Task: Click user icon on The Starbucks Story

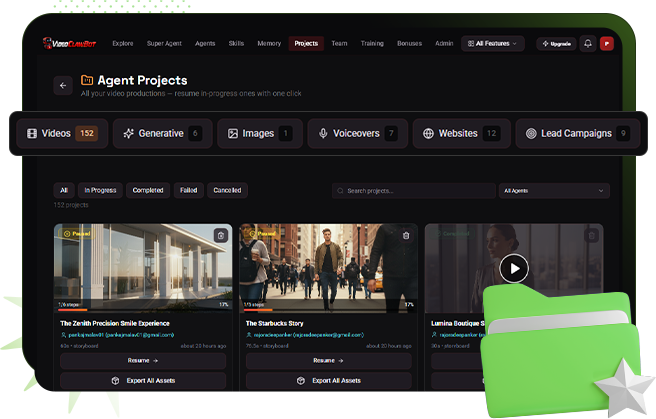Action: tap(249, 335)
